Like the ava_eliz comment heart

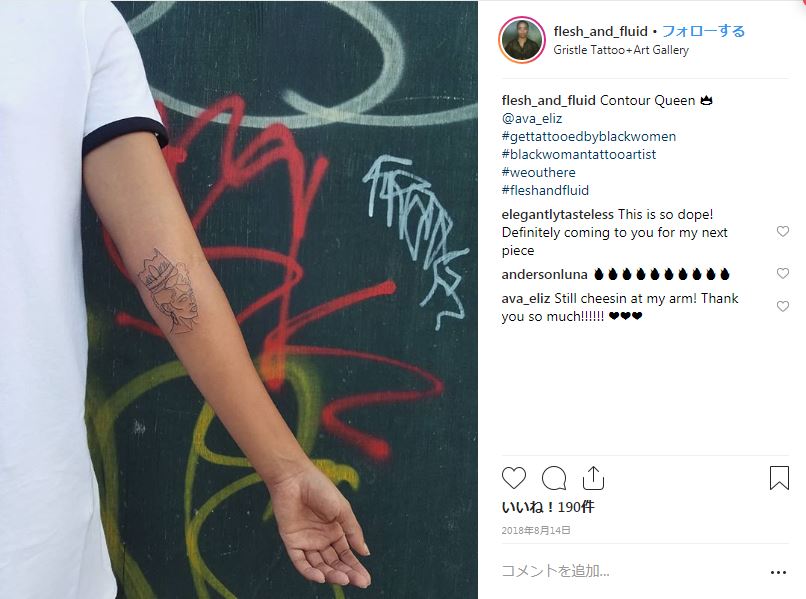(x=782, y=306)
